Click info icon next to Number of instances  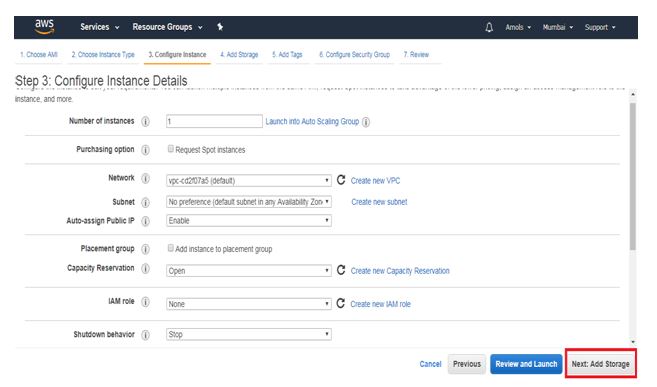coord(145,121)
